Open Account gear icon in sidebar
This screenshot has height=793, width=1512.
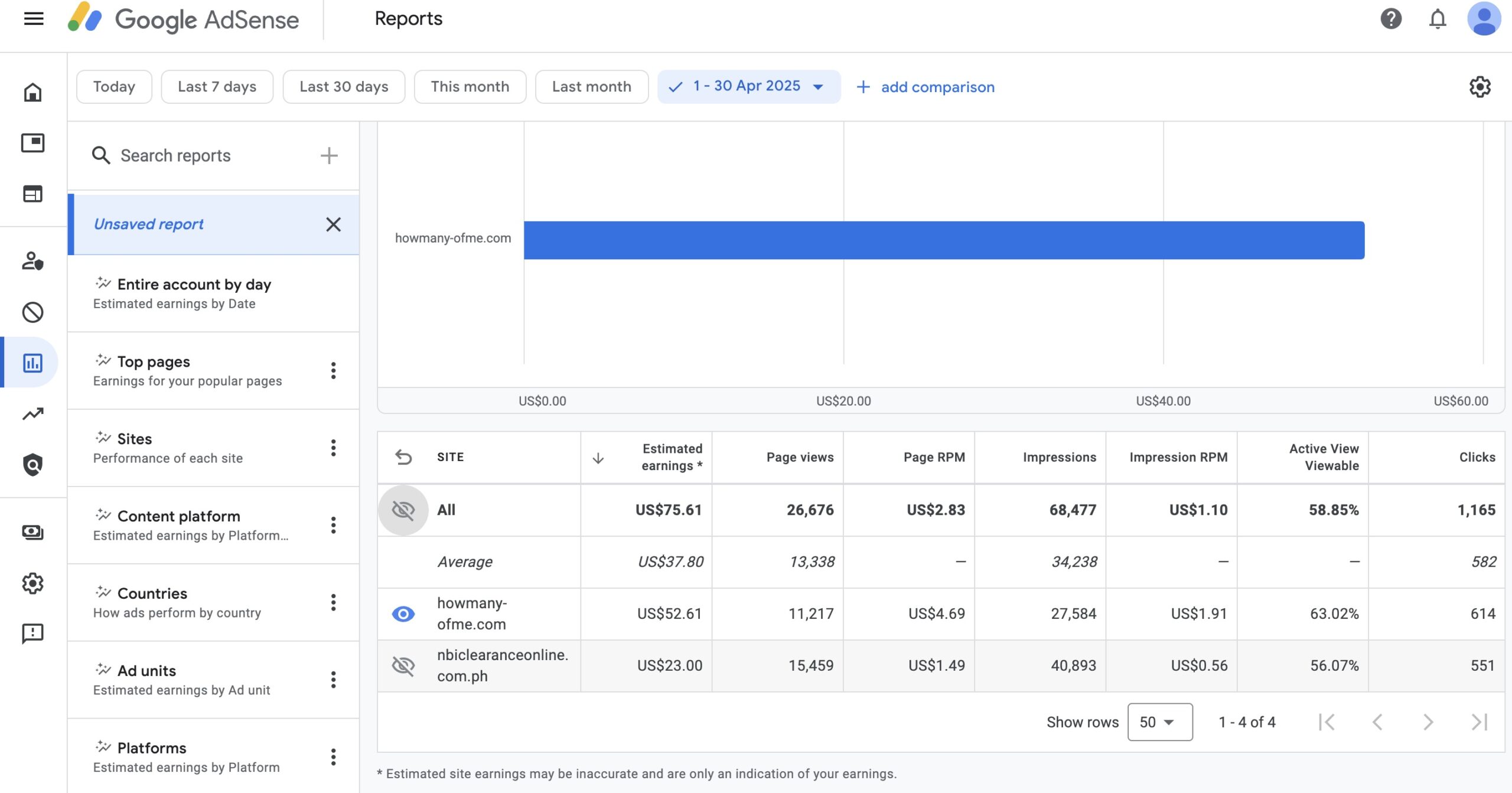32,583
